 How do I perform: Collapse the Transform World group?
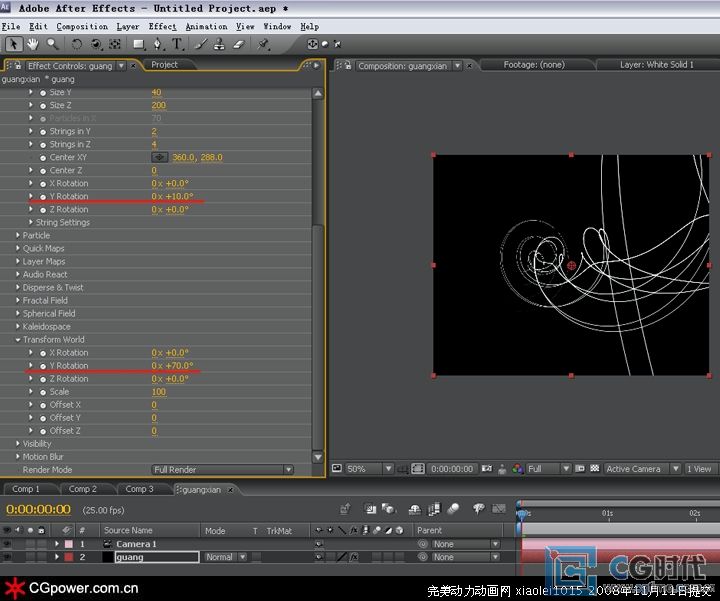tap(17, 340)
